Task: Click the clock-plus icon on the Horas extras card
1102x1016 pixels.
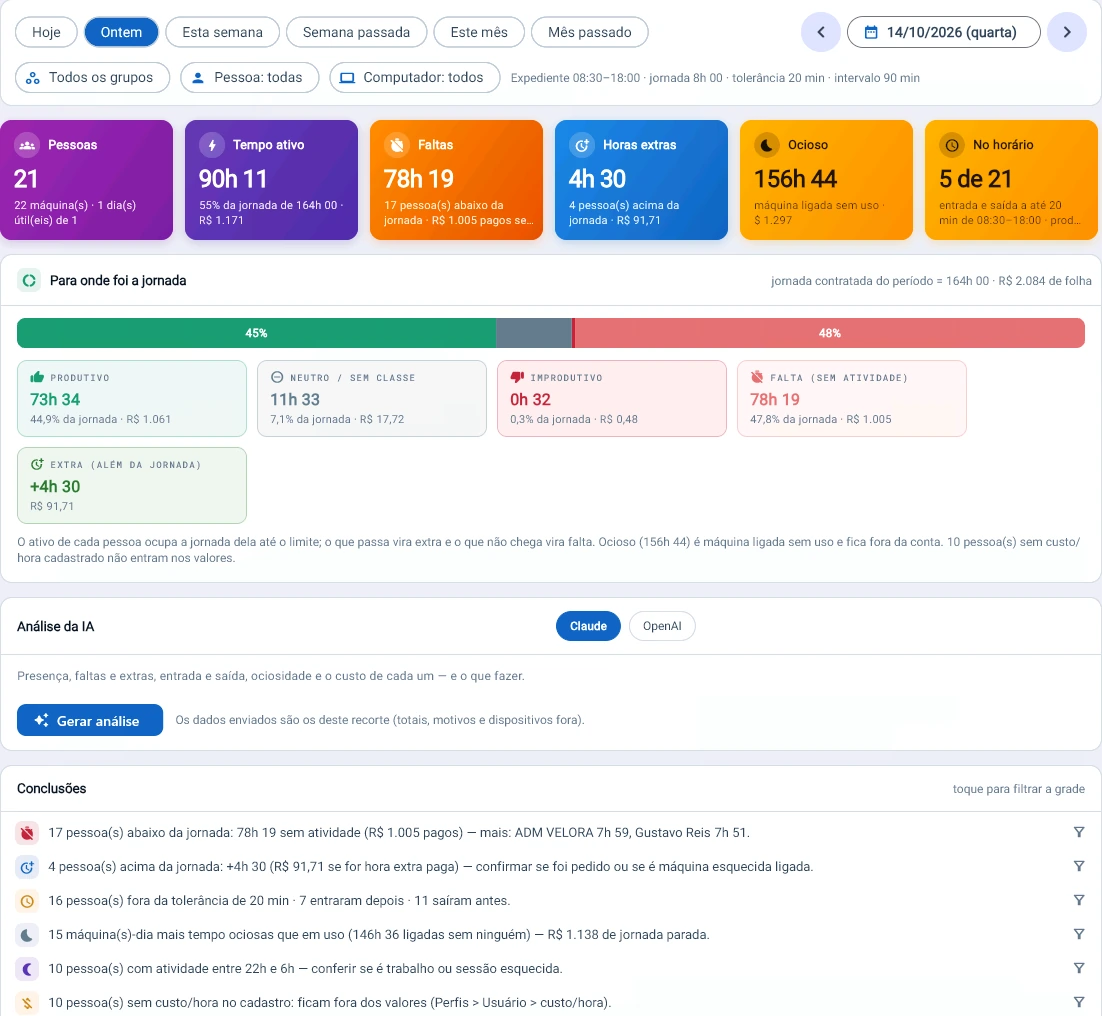Action: click(x=582, y=145)
